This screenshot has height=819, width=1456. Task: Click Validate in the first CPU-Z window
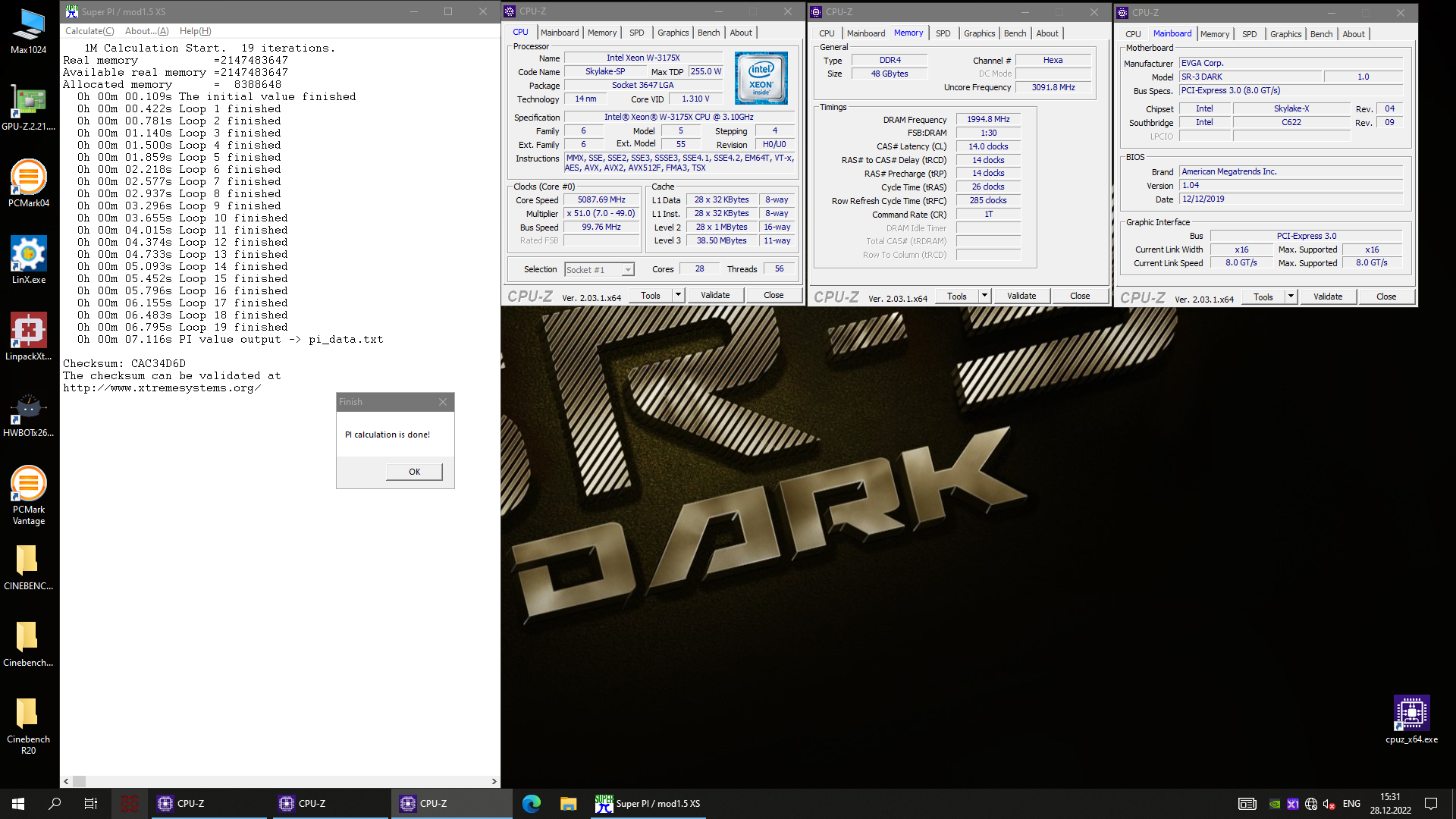tap(715, 295)
